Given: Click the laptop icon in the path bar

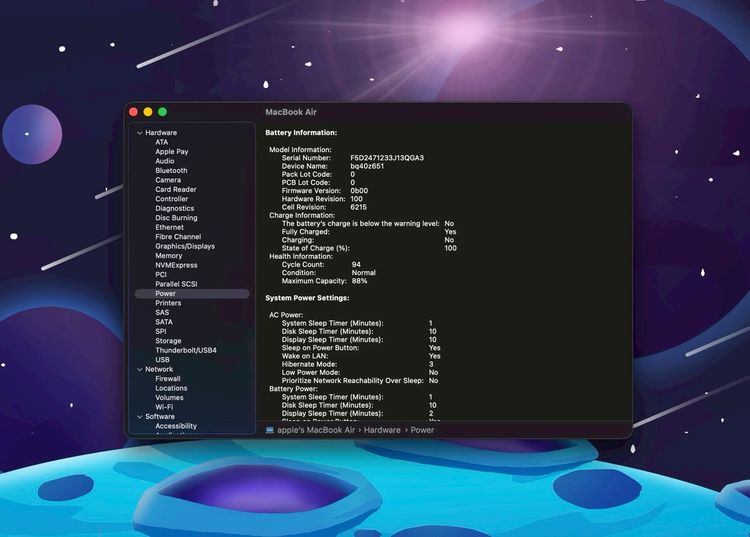Looking at the screenshot, I should (x=270, y=429).
